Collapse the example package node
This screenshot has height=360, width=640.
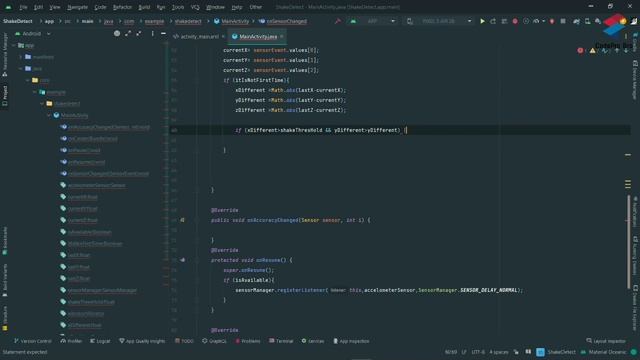35,92
